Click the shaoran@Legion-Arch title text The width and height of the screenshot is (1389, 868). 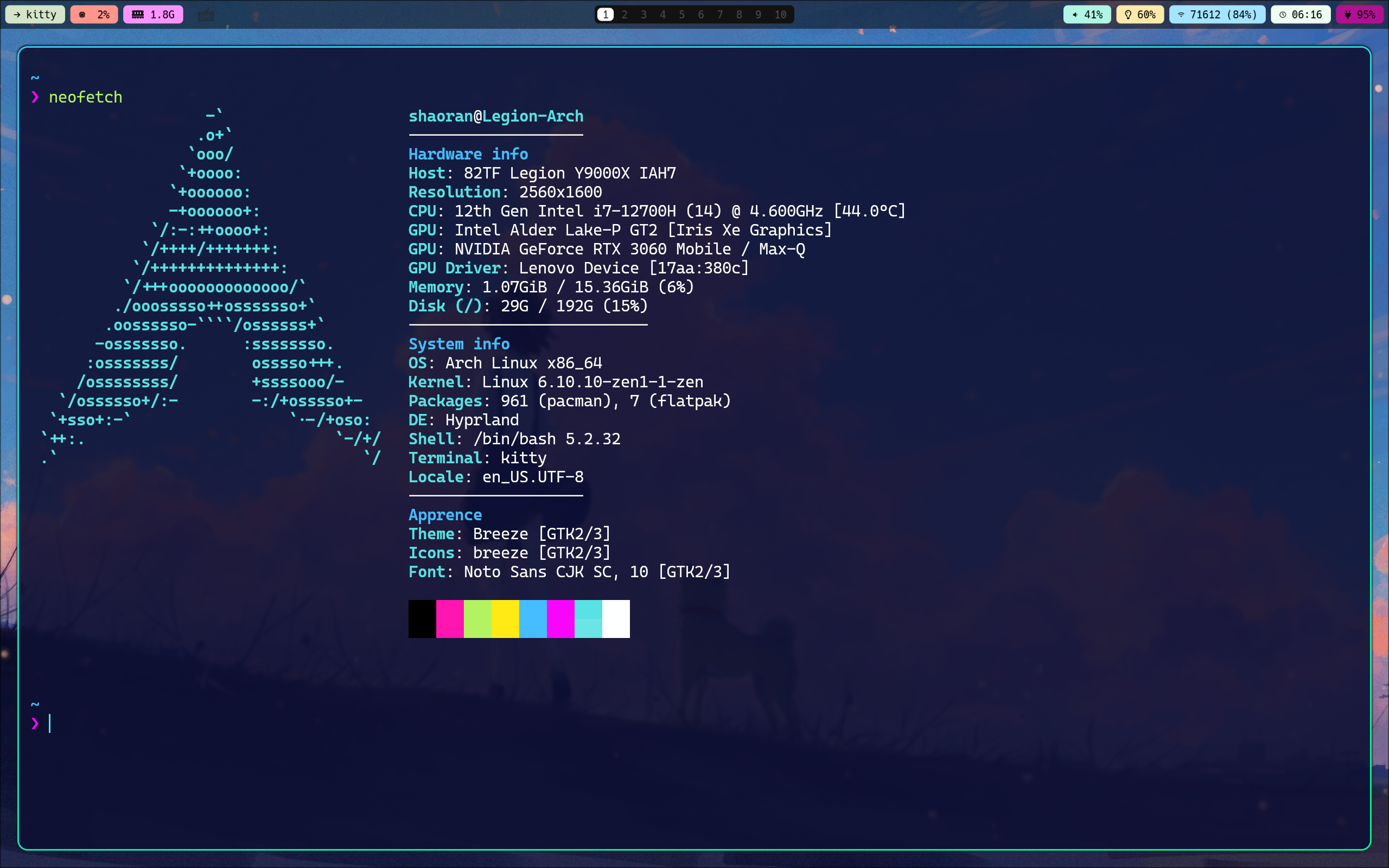(495, 117)
